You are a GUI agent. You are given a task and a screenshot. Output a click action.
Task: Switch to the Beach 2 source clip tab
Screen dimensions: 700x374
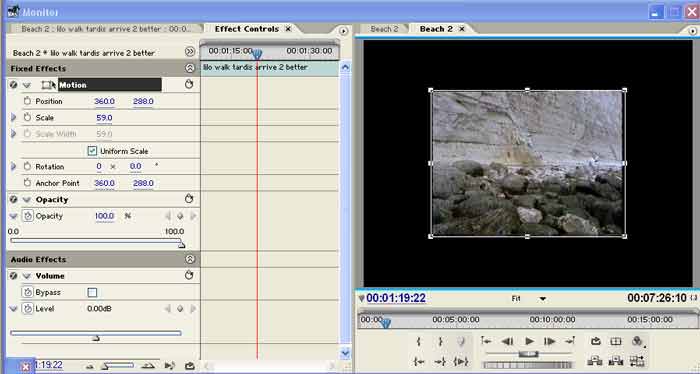tap(105, 29)
